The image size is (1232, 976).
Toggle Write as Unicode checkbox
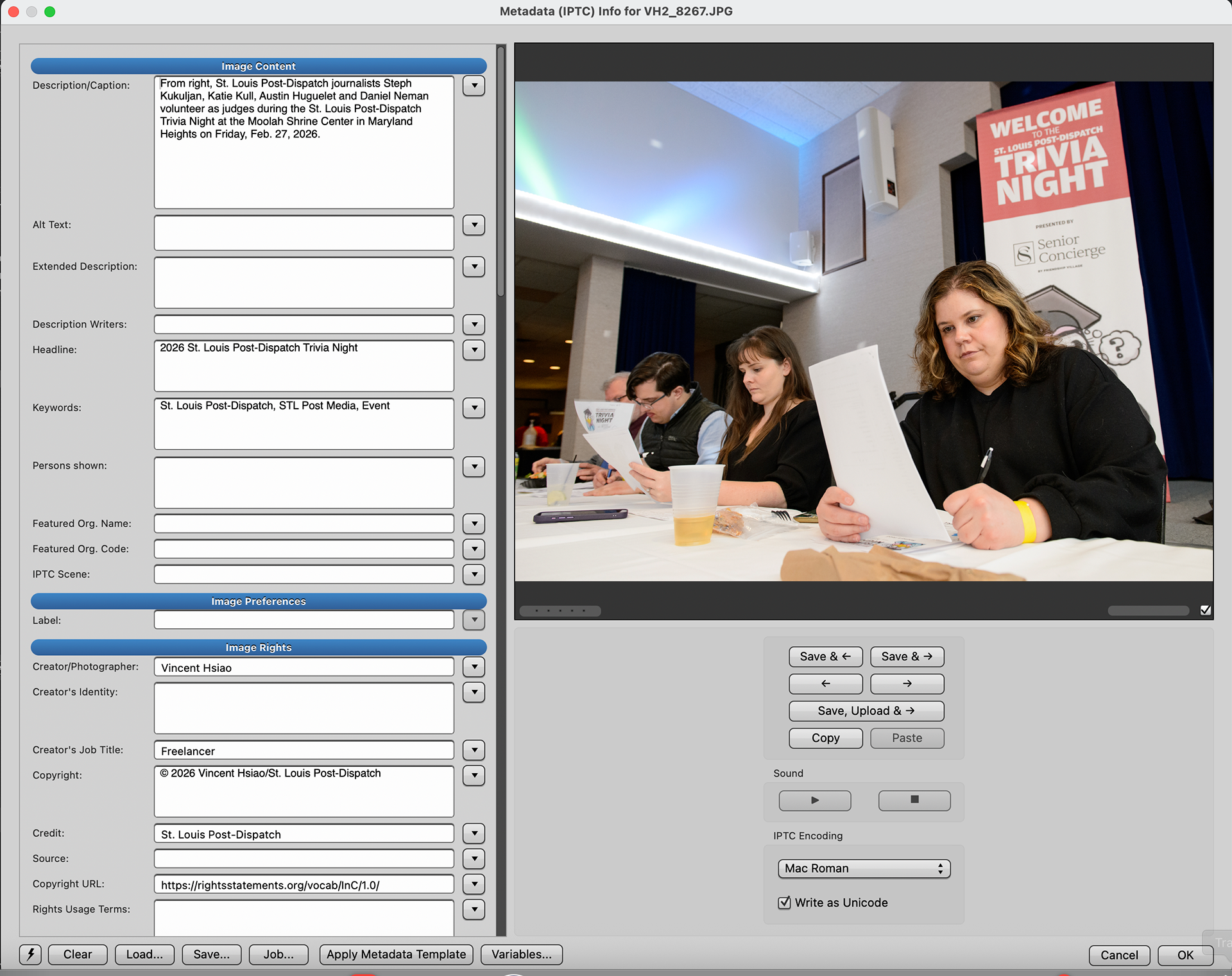(x=784, y=902)
